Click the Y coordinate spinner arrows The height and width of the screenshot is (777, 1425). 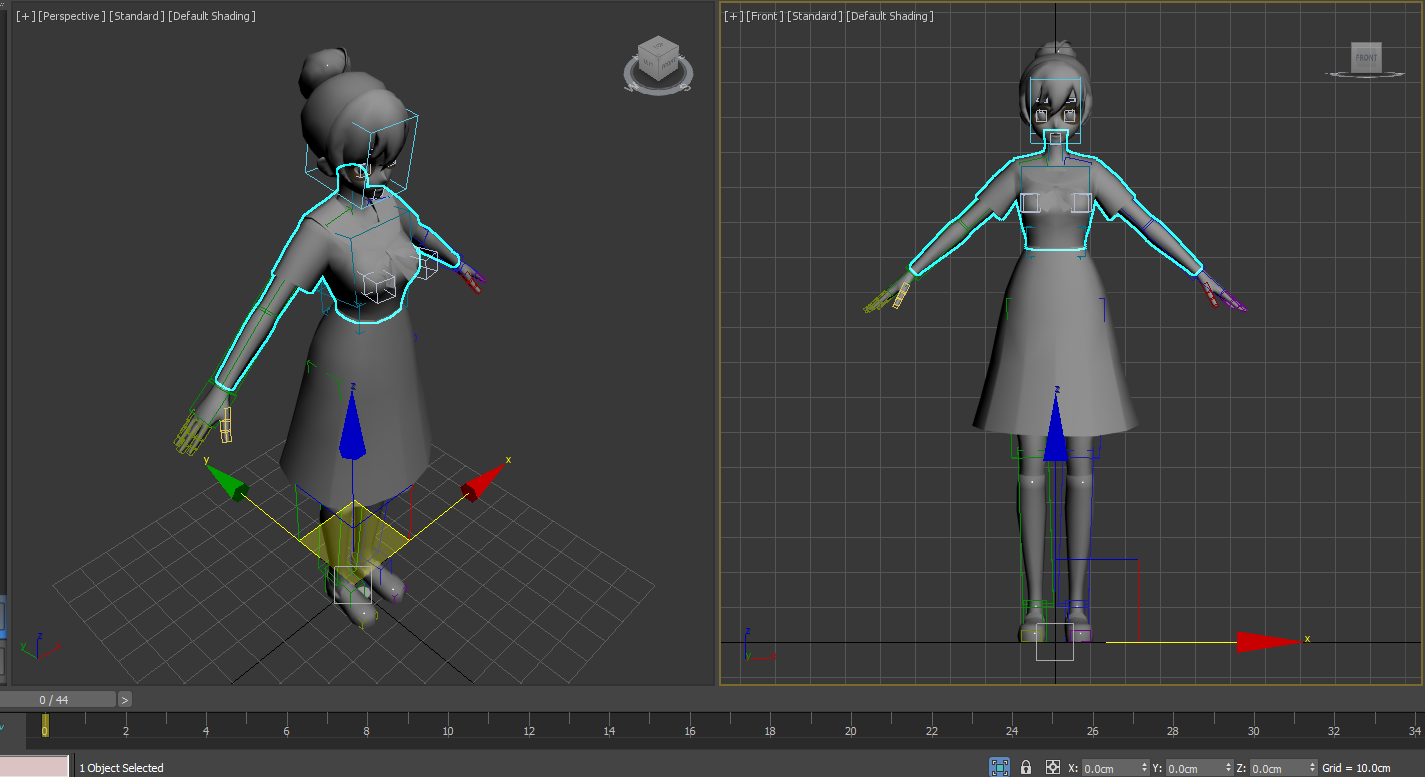click(x=1227, y=768)
